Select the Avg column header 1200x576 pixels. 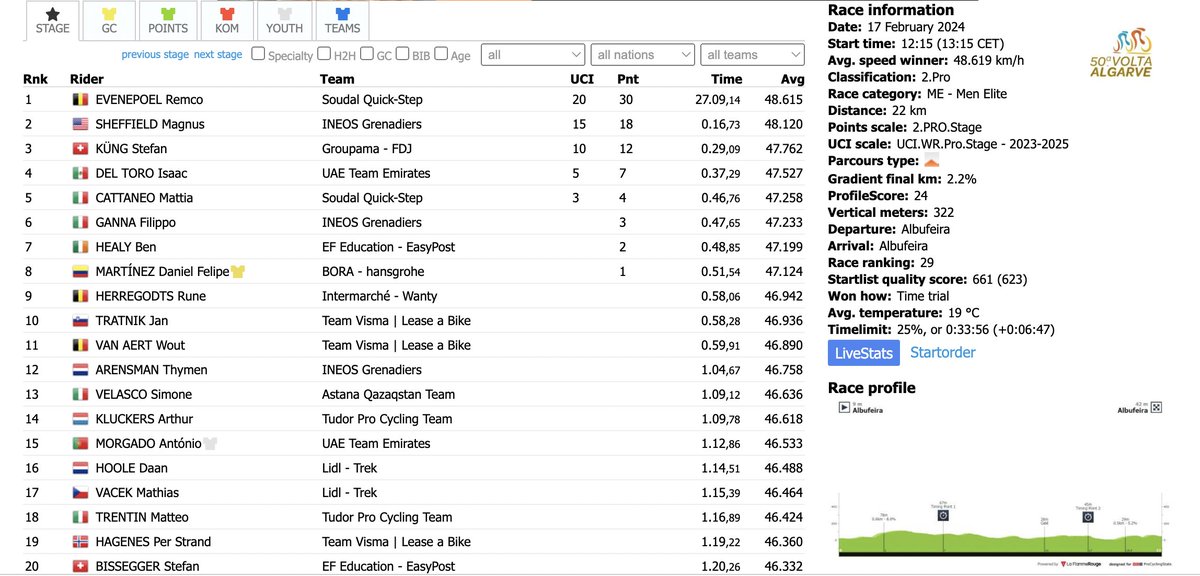point(793,79)
